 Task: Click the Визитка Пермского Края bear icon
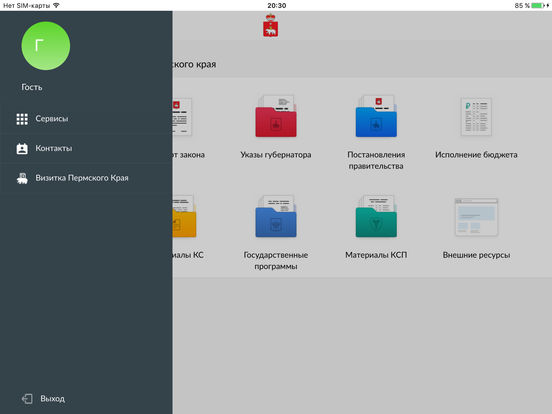[x=22, y=178]
